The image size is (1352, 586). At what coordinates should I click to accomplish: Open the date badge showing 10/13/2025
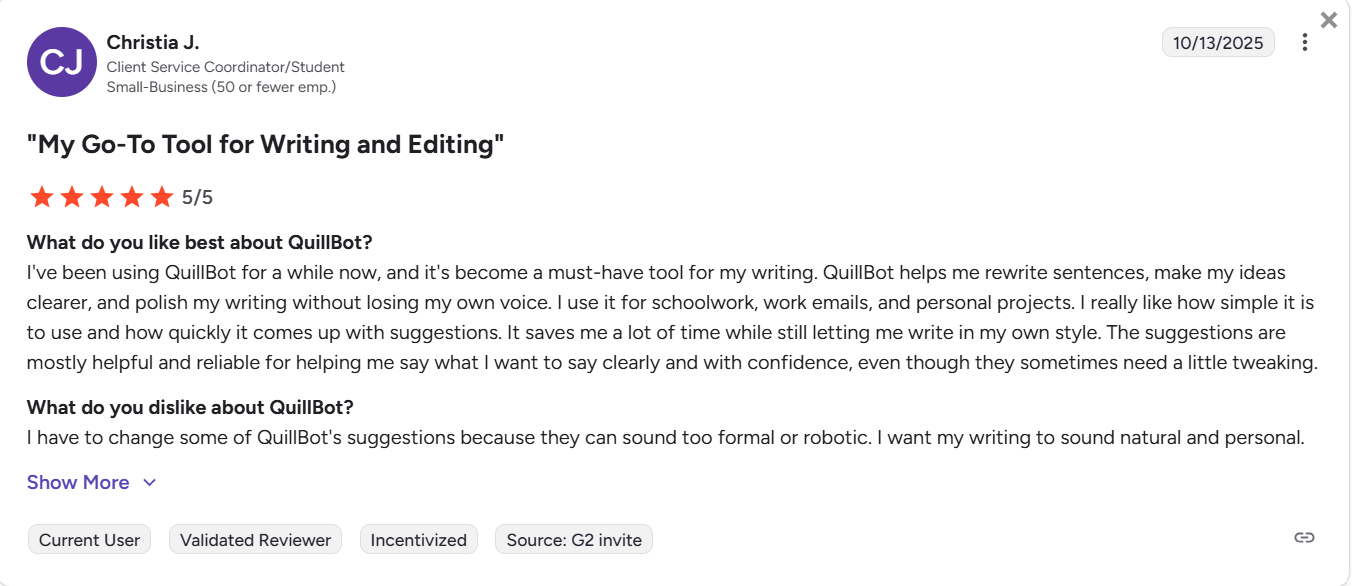1218,42
